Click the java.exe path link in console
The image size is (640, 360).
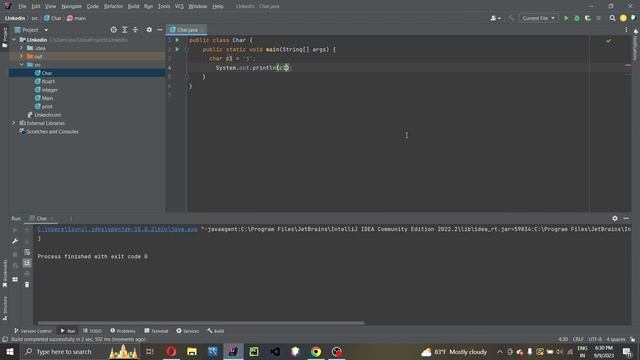[117, 229]
